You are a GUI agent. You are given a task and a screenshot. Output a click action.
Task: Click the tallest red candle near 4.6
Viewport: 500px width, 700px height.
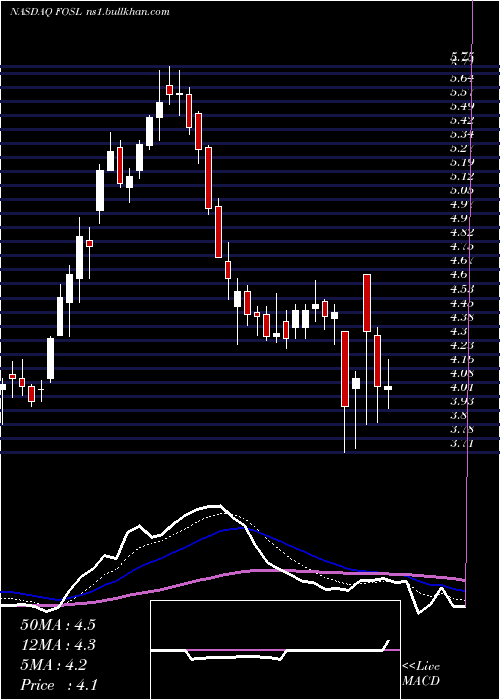coord(367,303)
